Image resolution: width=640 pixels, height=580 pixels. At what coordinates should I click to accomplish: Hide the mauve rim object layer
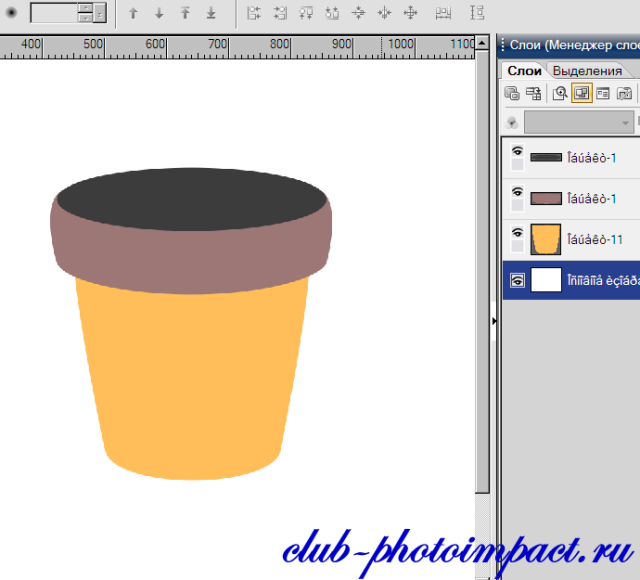pyautogui.click(x=517, y=192)
